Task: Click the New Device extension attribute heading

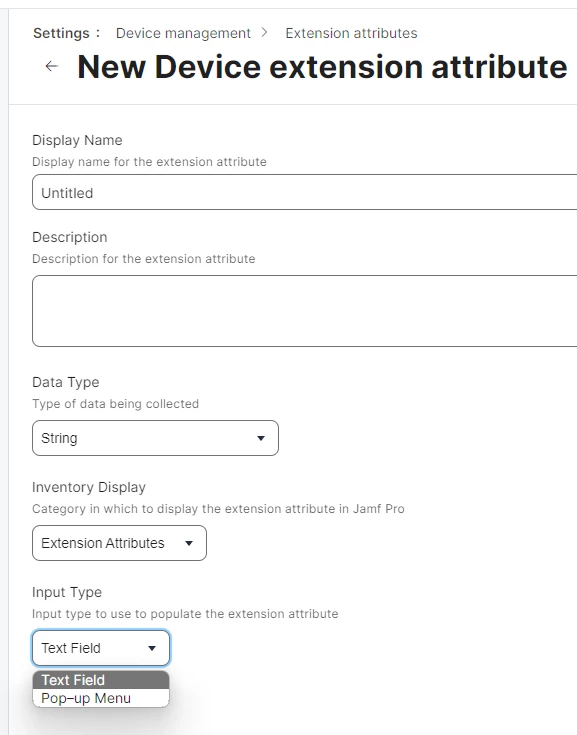Action: 322,67
